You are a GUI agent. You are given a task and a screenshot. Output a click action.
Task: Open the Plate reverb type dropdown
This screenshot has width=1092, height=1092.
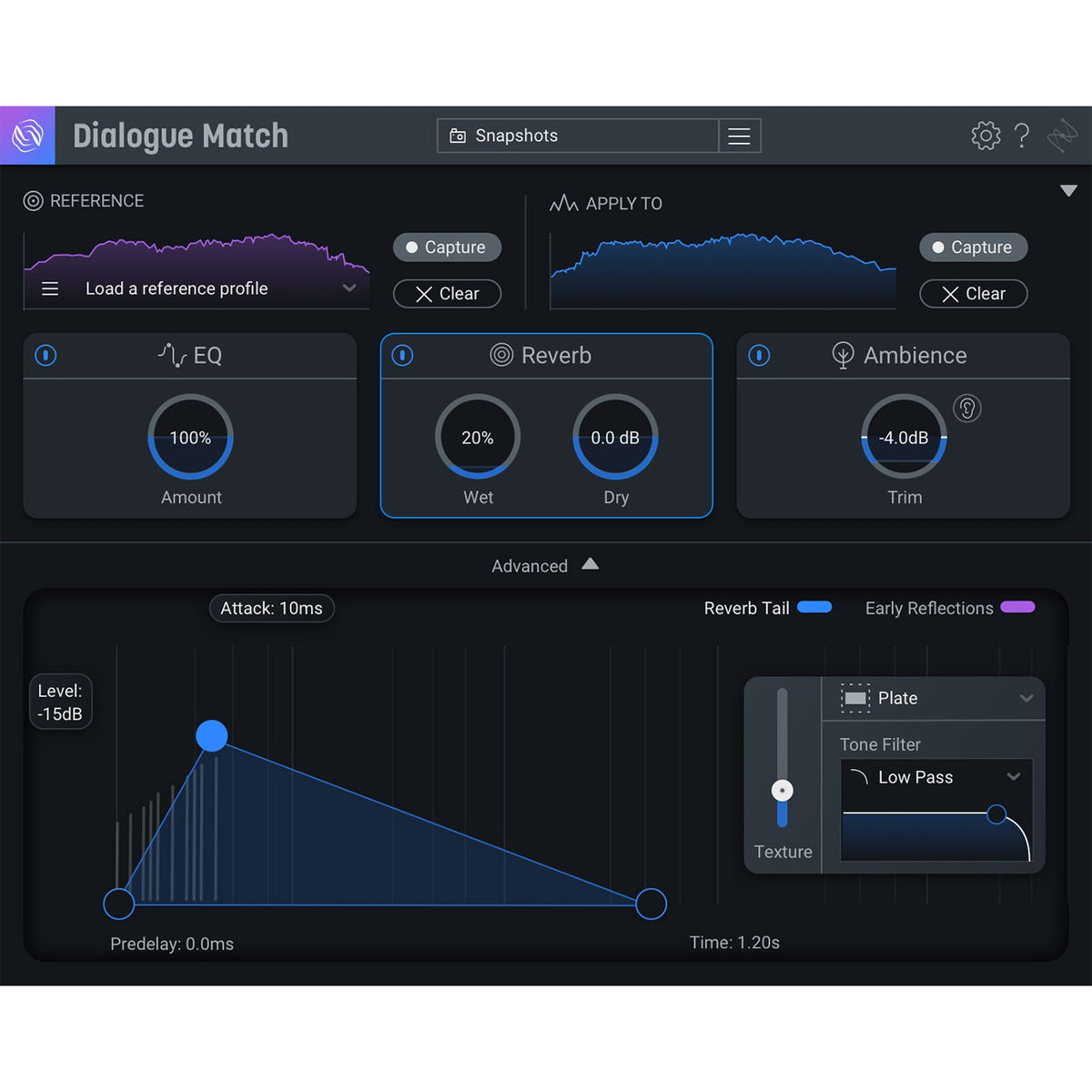click(x=1026, y=698)
